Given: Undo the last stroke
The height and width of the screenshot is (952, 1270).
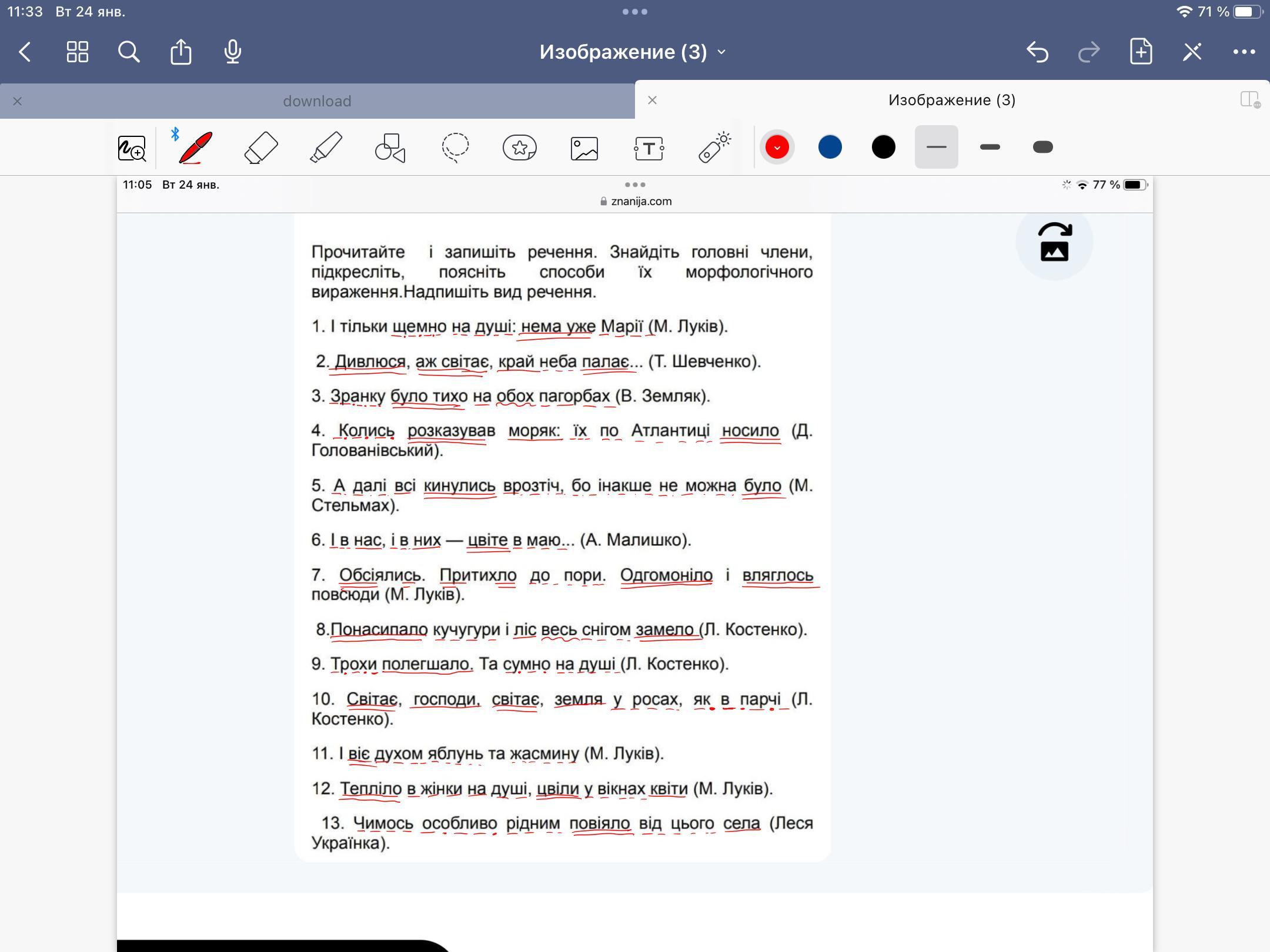Looking at the screenshot, I should 1038,52.
